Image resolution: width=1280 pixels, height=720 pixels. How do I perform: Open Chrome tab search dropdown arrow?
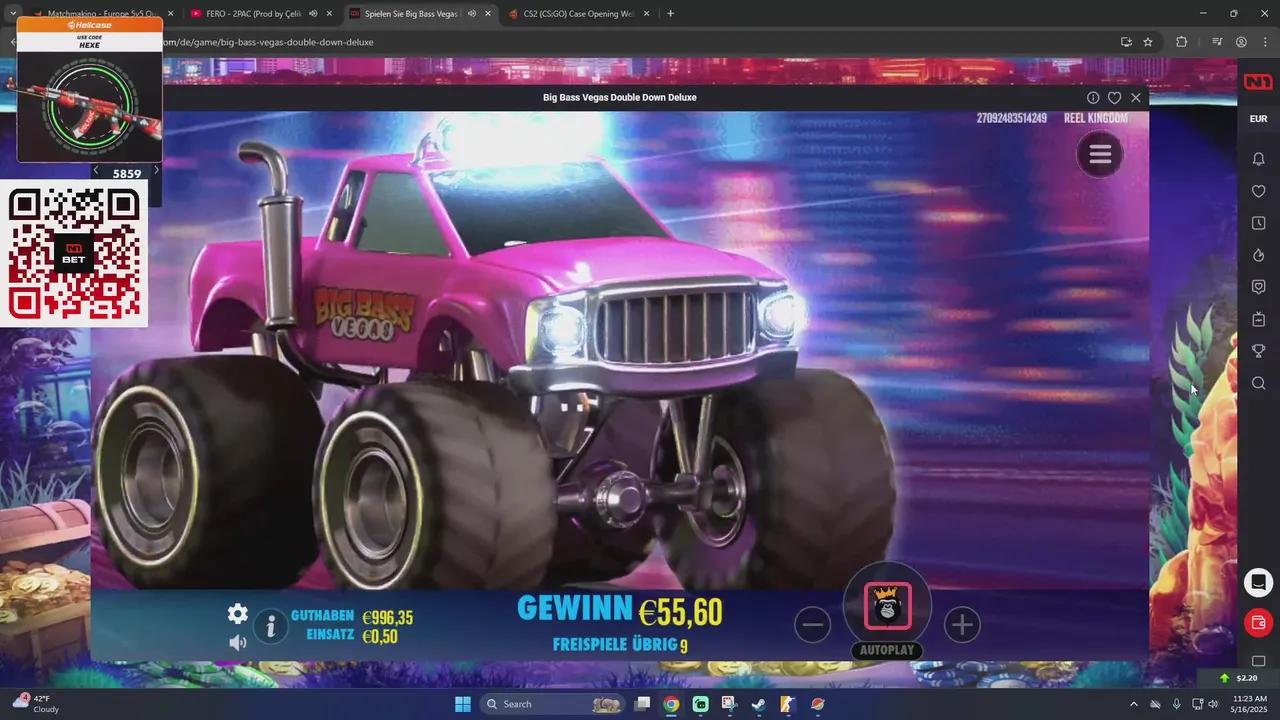[x=12, y=14]
